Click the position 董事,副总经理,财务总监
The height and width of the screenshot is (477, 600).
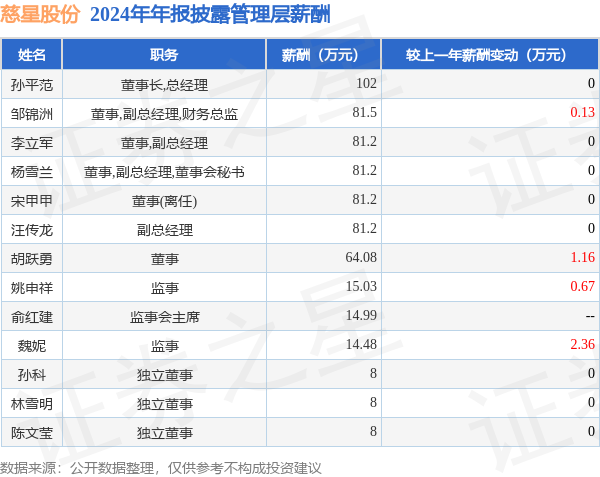click(164, 114)
